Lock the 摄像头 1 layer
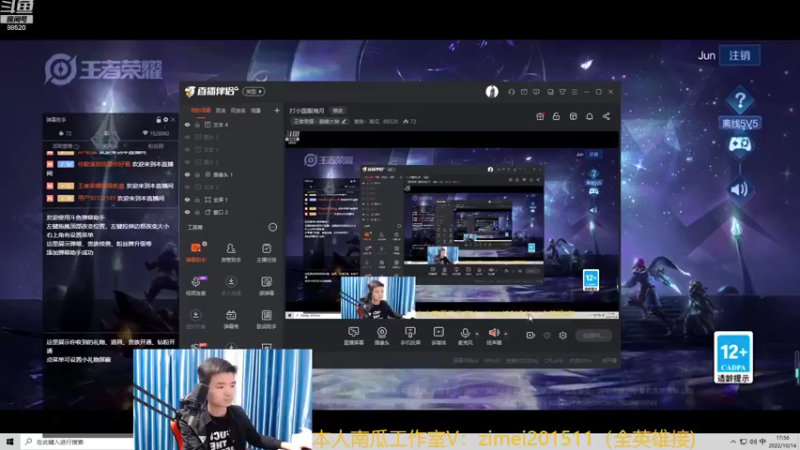Image resolution: width=800 pixels, height=450 pixels. pyautogui.click(x=197, y=174)
